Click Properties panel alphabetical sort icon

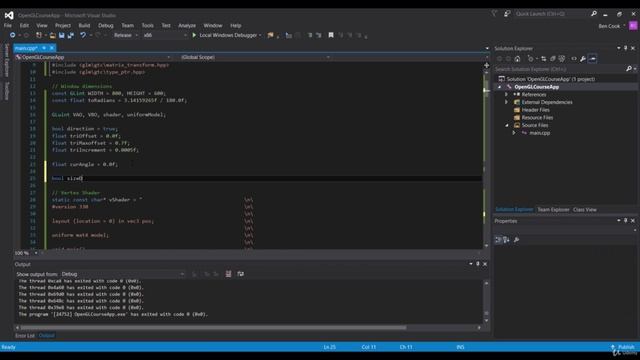coord(507,240)
